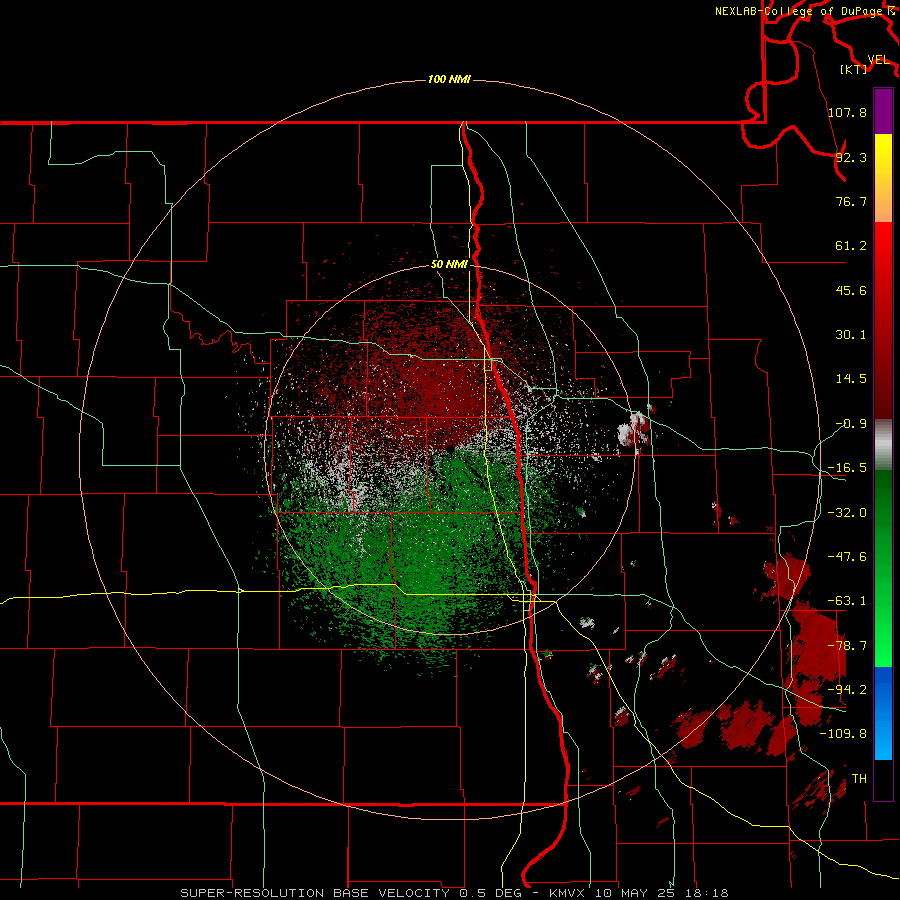
Task: Select the 30.1 velocity legend value
Action: pos(851,335)
